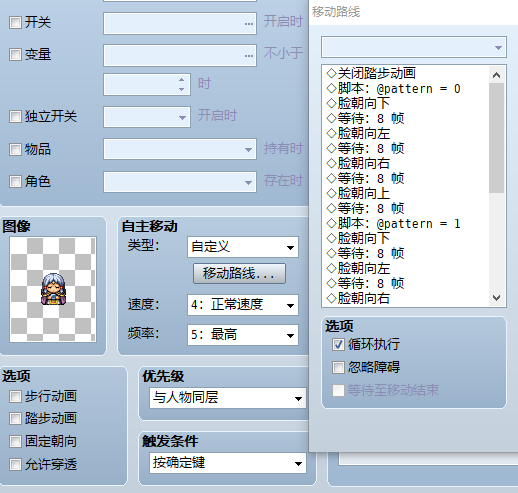Uncheck 循环执行 in move route options
518x493 pixels.
pyautogui.click(x=338, y=344)
